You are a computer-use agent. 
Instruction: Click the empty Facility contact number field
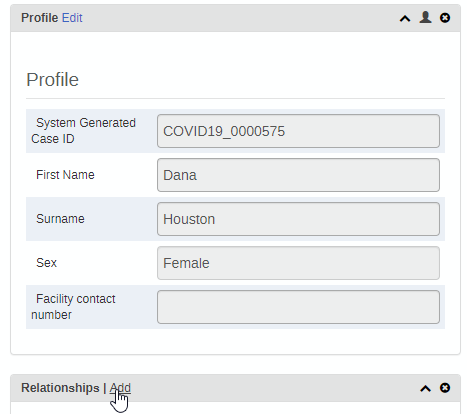pos(298,307)
